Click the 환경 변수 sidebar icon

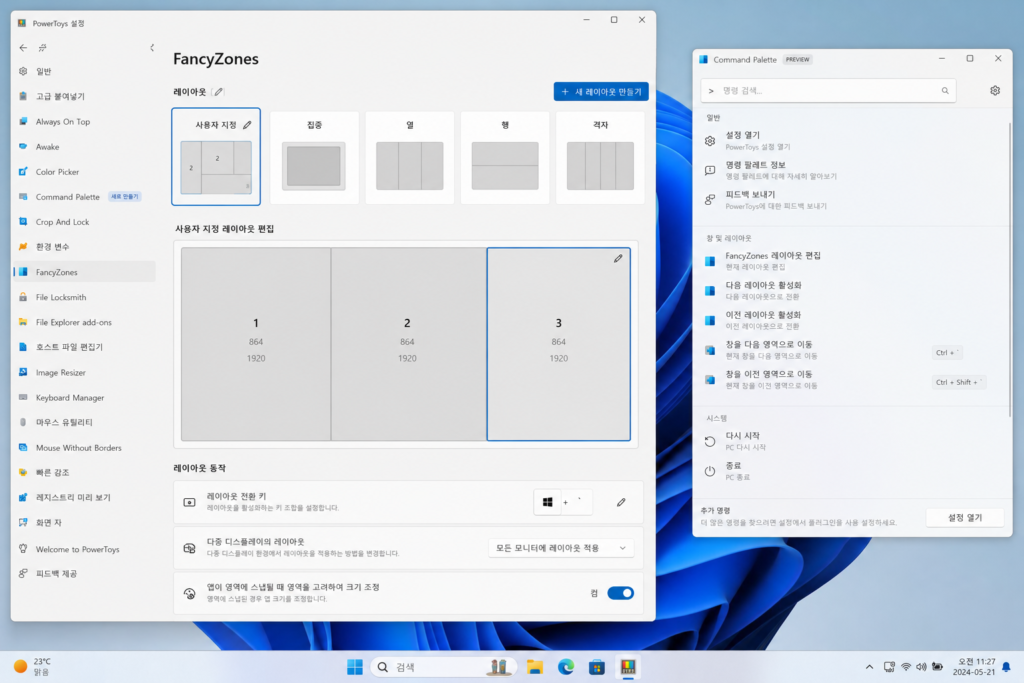(x=24, y=247)
